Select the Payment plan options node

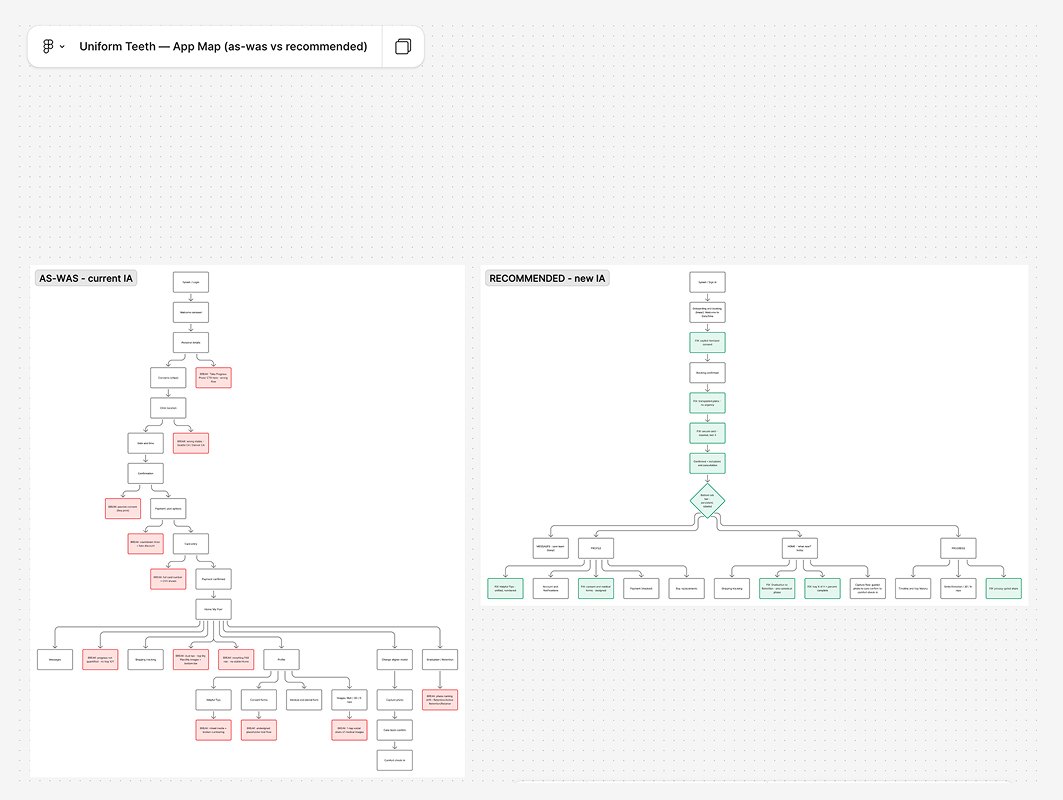coord(168,508)
